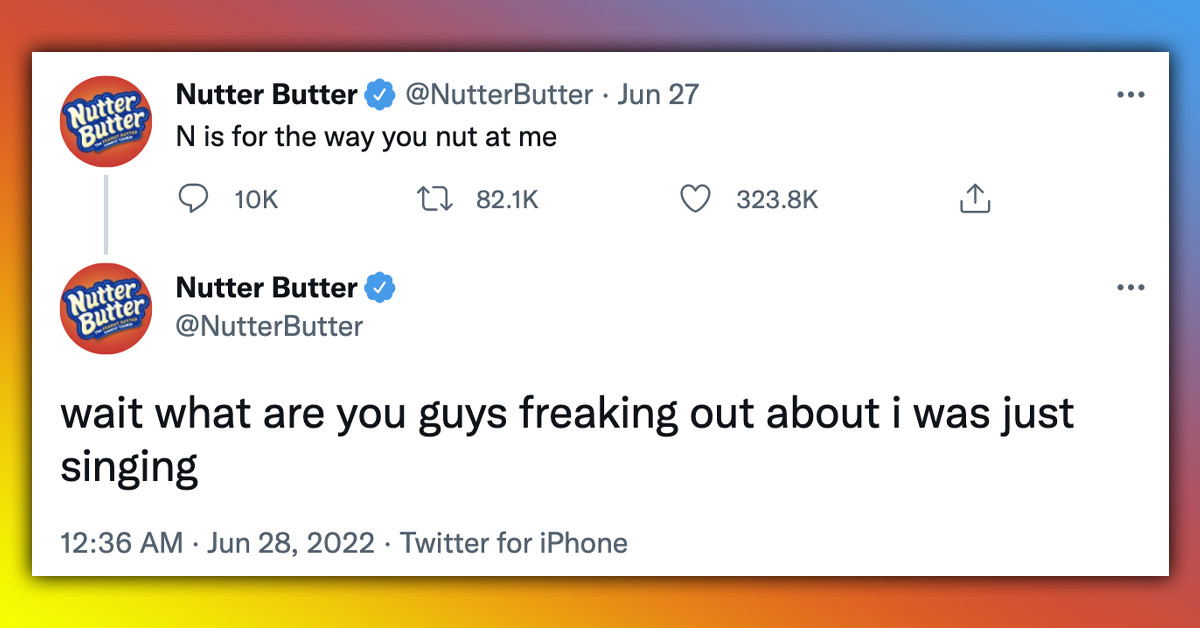Click the Nutter Butter display name
1200x628 pixels.
click(265, 93)
